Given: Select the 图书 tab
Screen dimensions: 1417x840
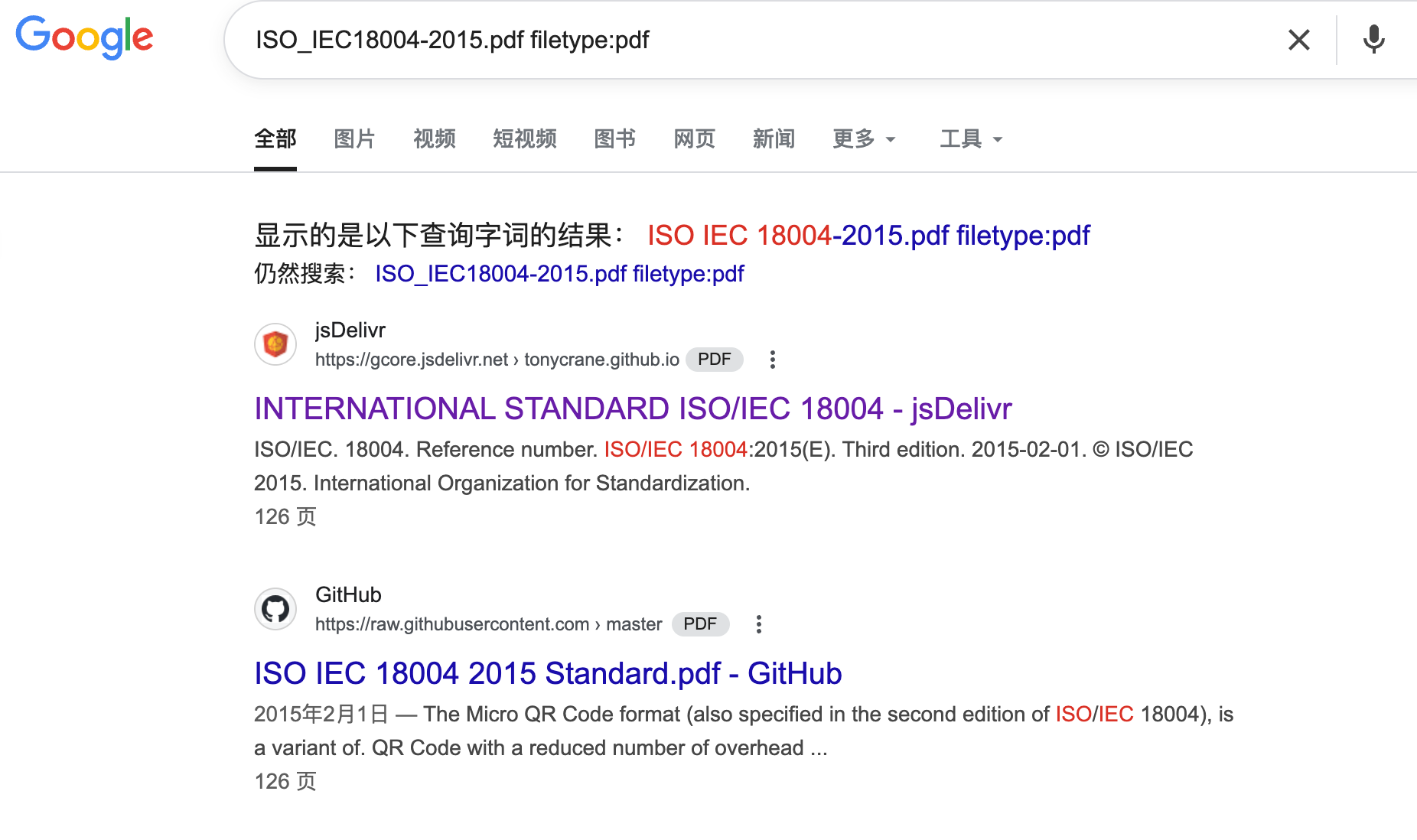Looking at the screenshot, I should [x=614, y=138].
